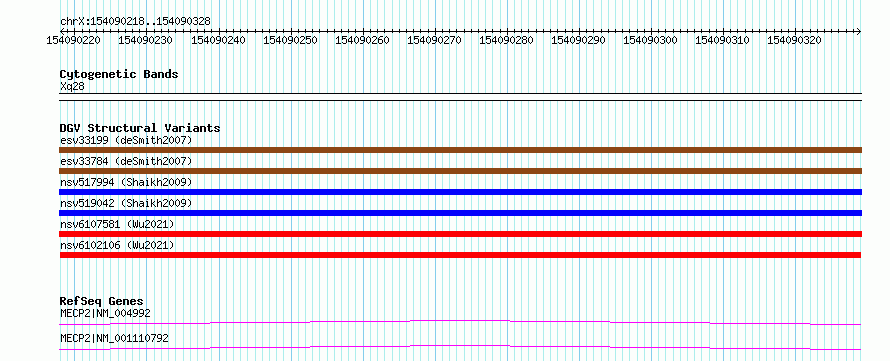Click ruler position 154090320
890x361 pixels.
tap(795, 40)
